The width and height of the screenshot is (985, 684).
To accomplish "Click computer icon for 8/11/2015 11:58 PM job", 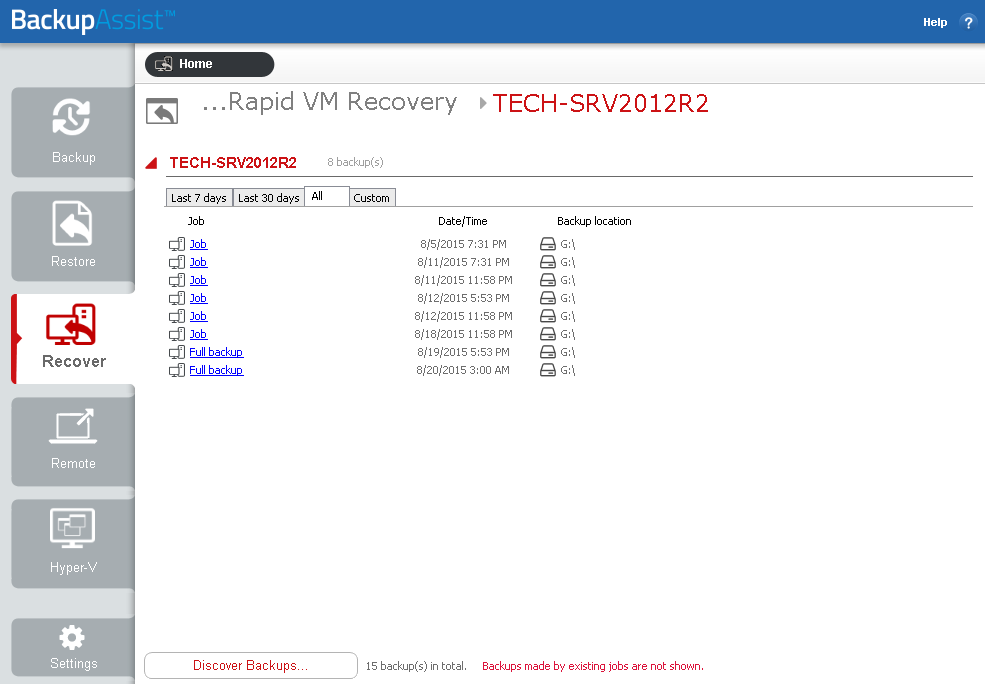I will click(177, 280).
